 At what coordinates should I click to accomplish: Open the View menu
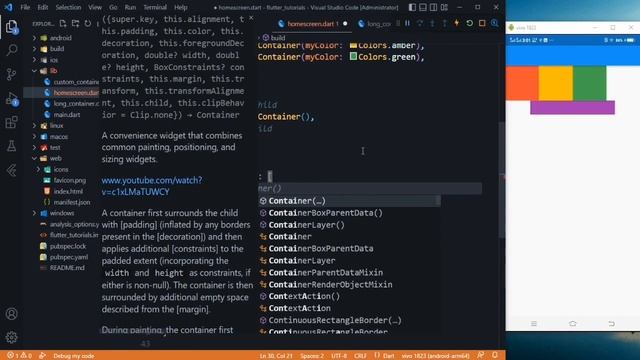95,7
